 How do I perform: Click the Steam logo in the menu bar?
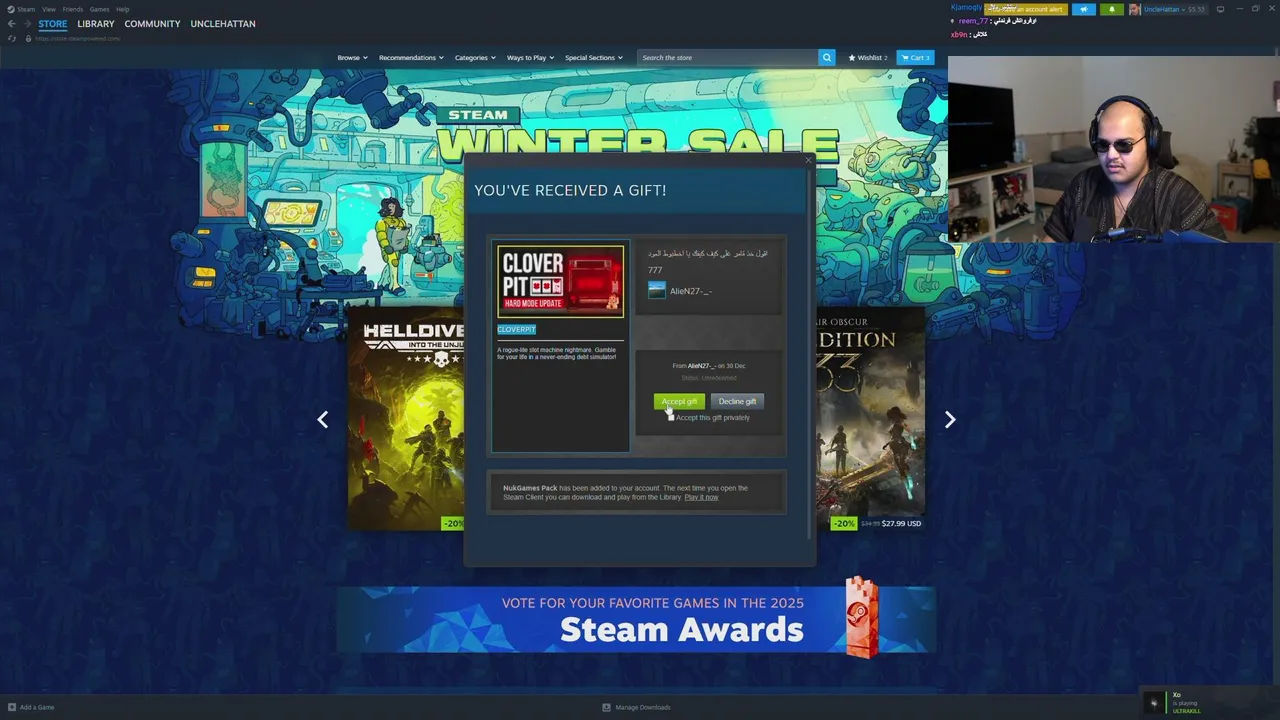pos(11,9)
